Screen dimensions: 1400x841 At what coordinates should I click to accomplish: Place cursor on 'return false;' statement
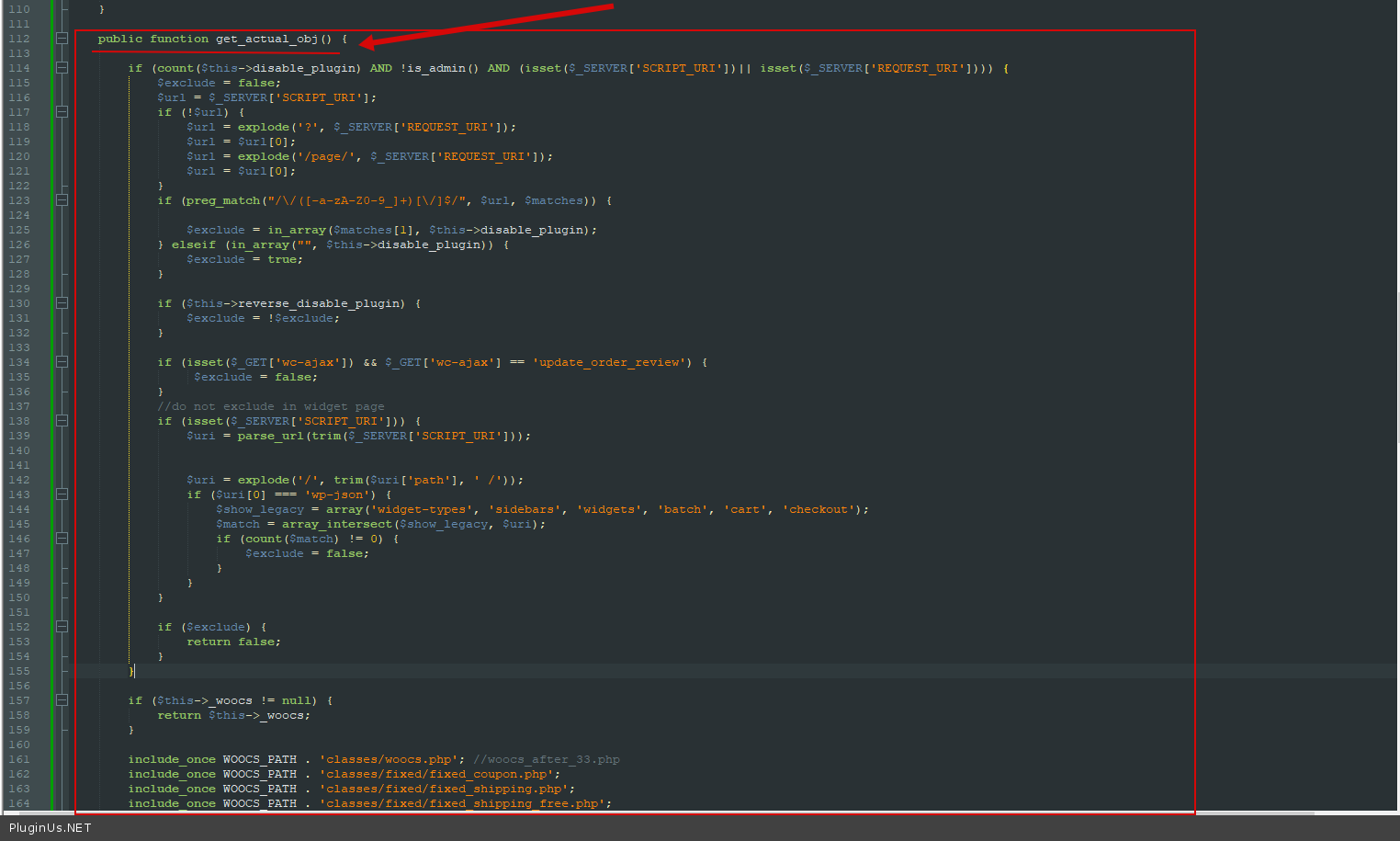[233, 642]
